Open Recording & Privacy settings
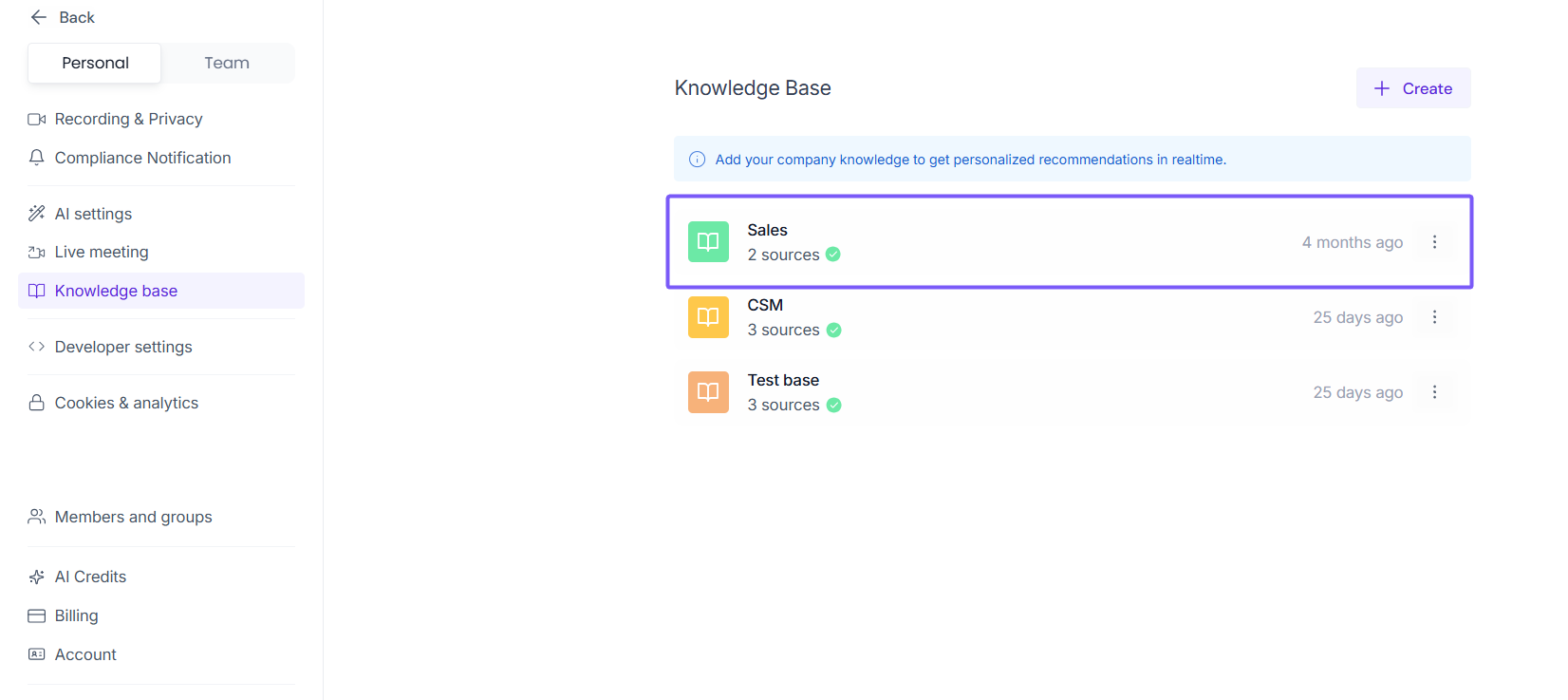Image resolution: width=1568 pixels, height=700 pixels. [x=128, y=119]
